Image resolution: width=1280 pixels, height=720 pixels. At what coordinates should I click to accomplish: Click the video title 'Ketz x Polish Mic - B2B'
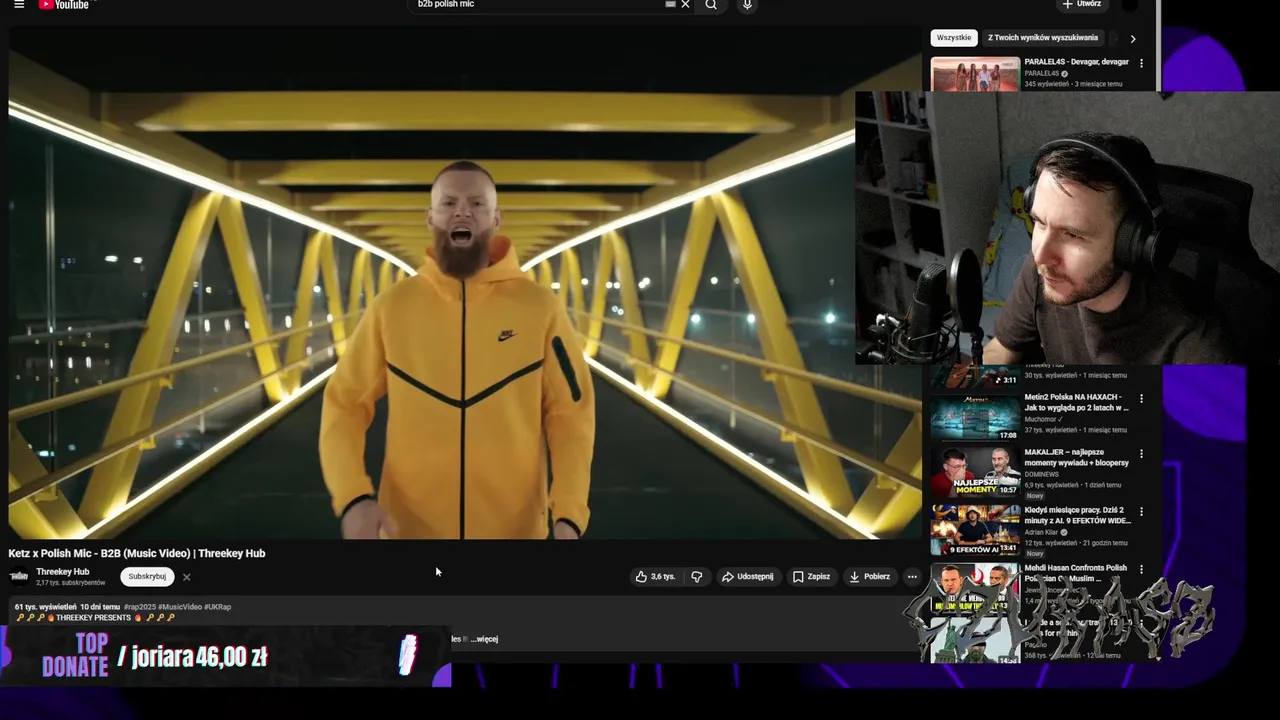pos(136,553)
